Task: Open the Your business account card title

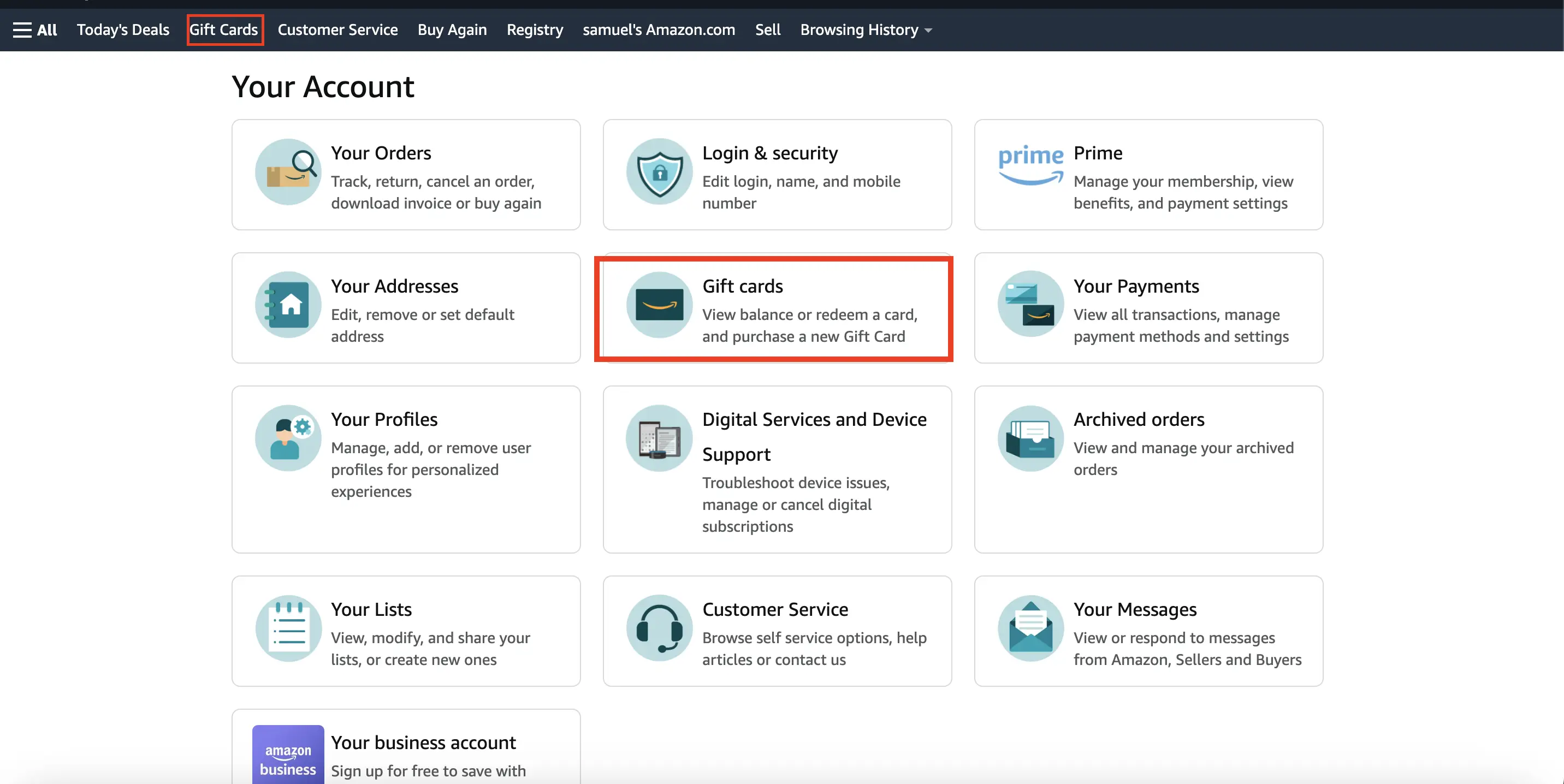Action: pyautogui.click(x=423, y=743)
